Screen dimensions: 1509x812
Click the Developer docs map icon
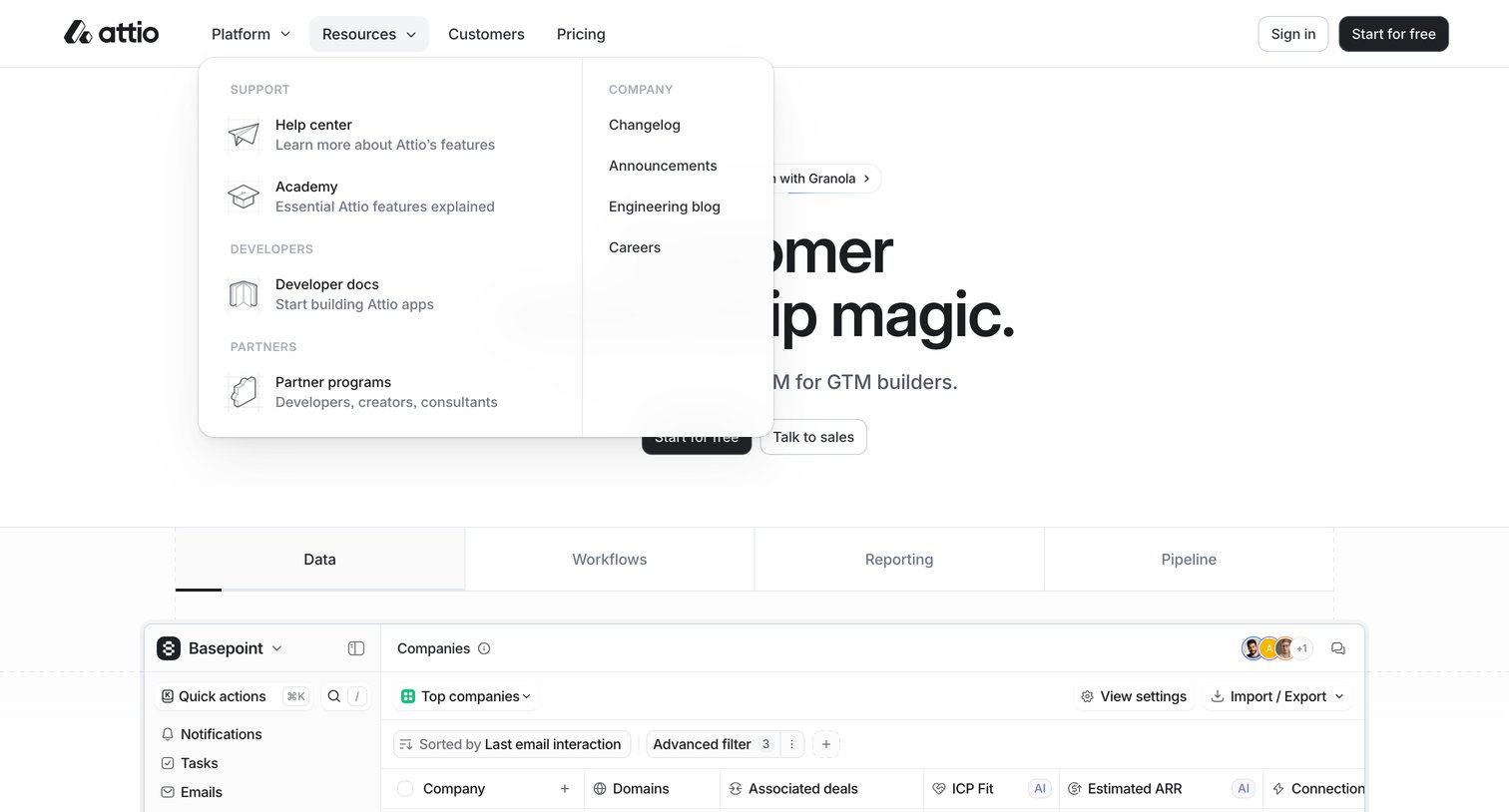point(244,294)
